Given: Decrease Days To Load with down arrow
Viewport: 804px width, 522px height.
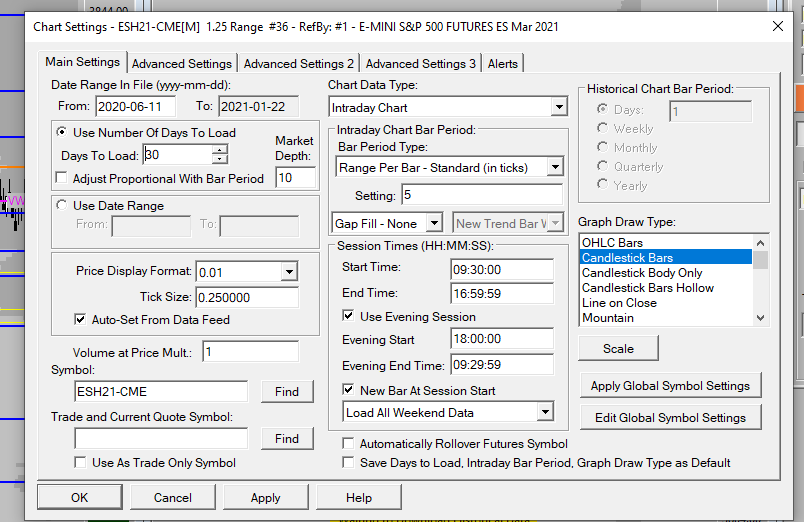Looking at the screenshot, I should 219,159.
